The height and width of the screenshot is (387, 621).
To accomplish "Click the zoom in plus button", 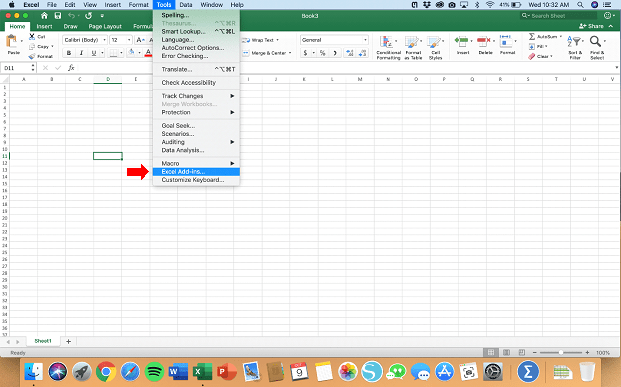I will [x=587, y=352].
